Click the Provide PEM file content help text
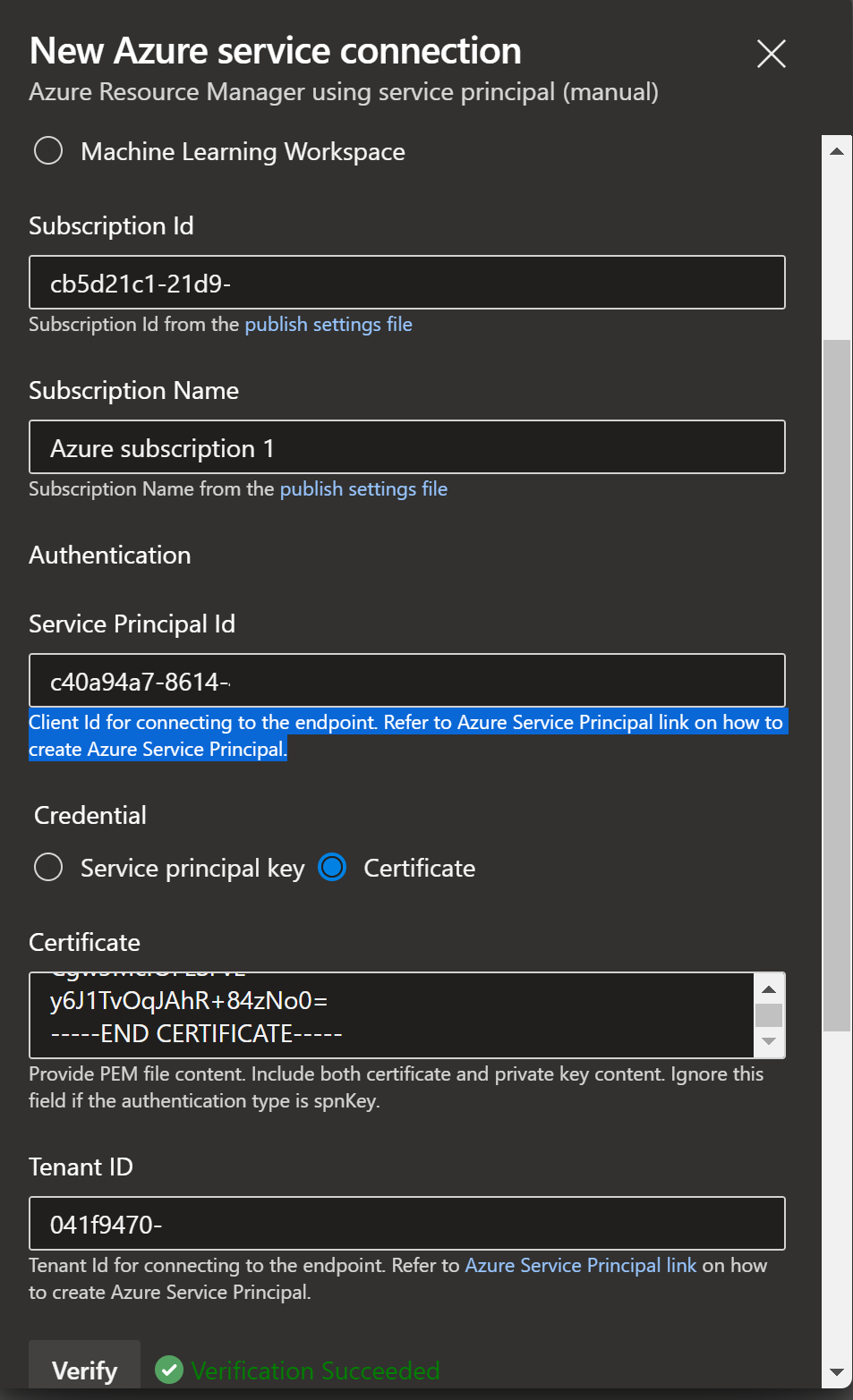Image resolution: width=853 pixels, height=1400 pixels. click(397, 1087)
